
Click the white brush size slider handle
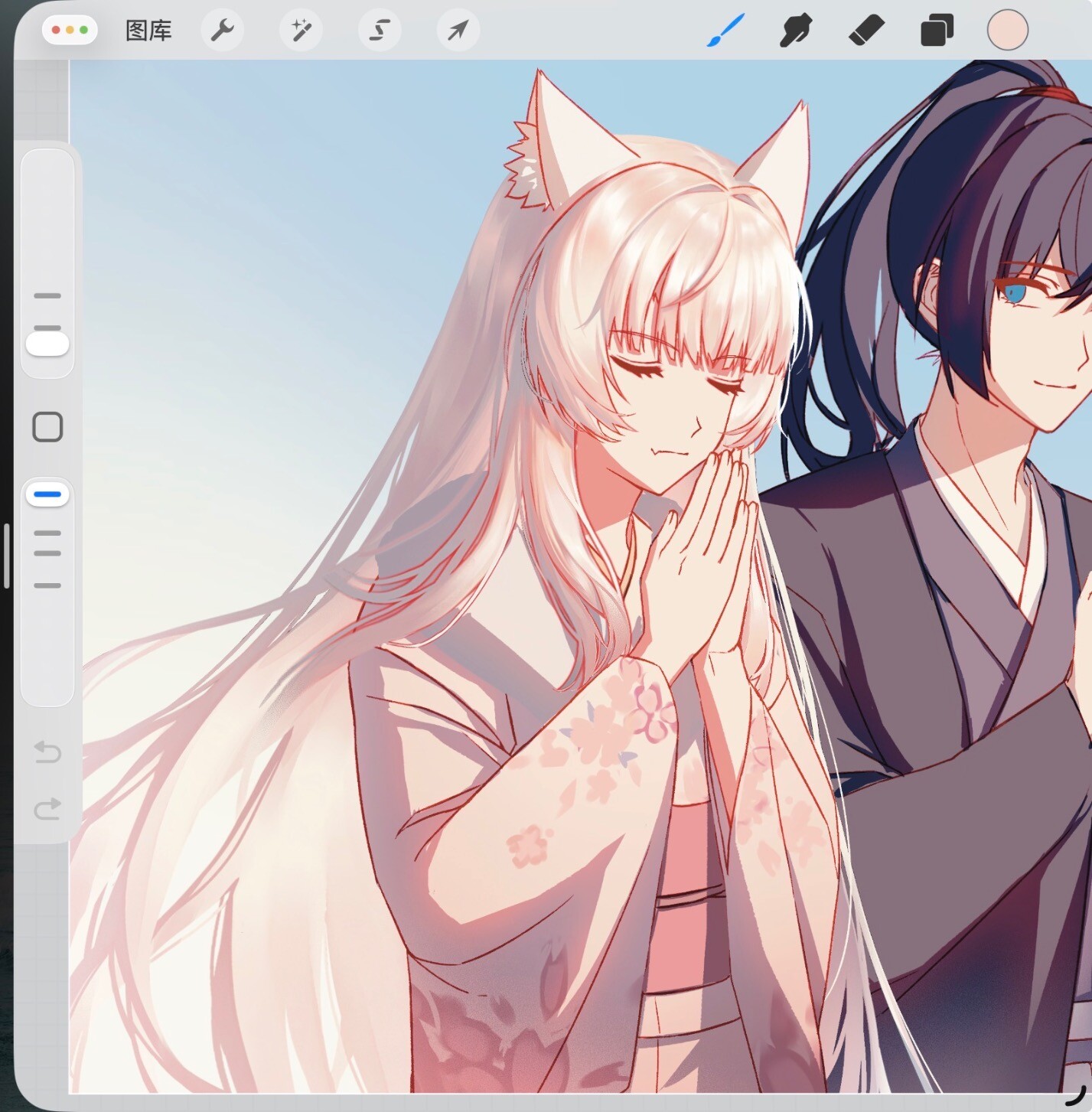click(47, 344)
